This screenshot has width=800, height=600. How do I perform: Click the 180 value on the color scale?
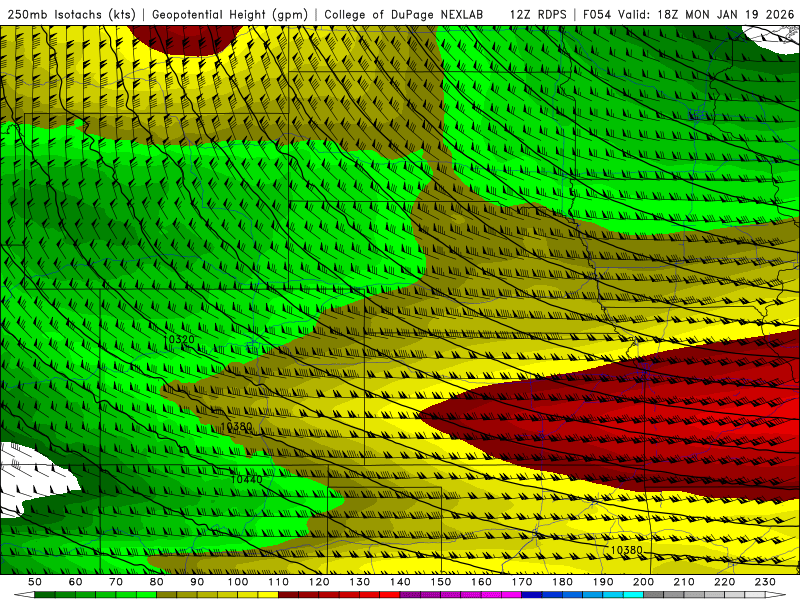562,582
